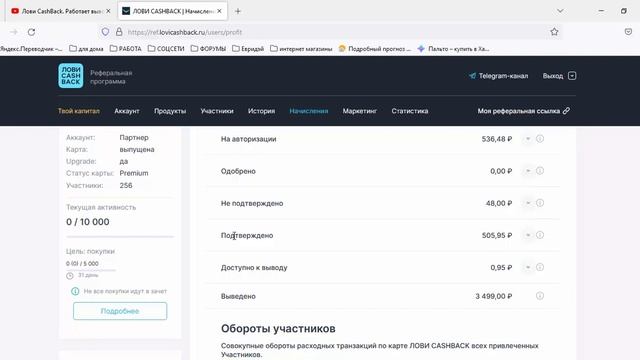Expand the Подтверждено row

point(528,235)
